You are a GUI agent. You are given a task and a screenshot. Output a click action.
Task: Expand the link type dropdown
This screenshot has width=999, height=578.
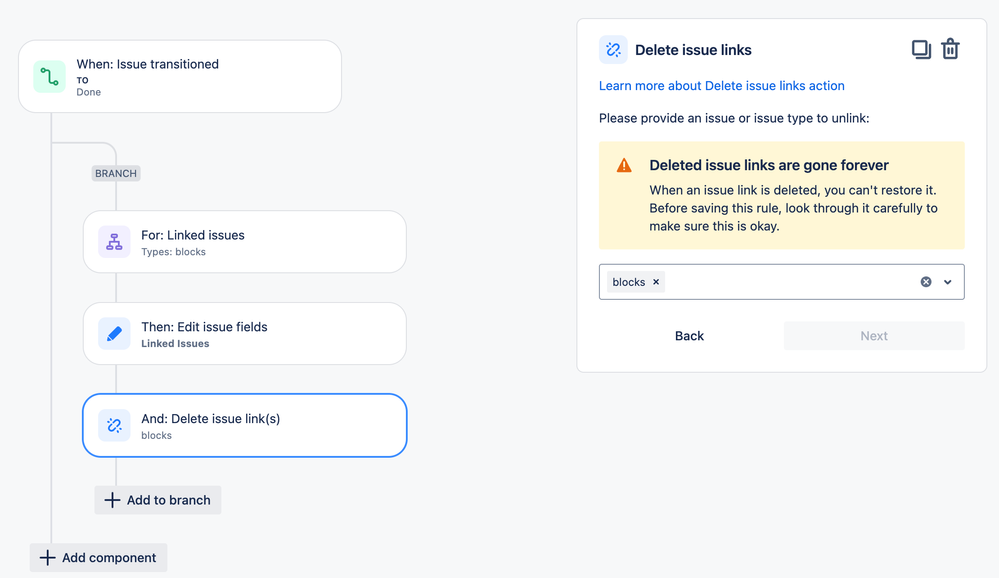(x=948, y=282)
